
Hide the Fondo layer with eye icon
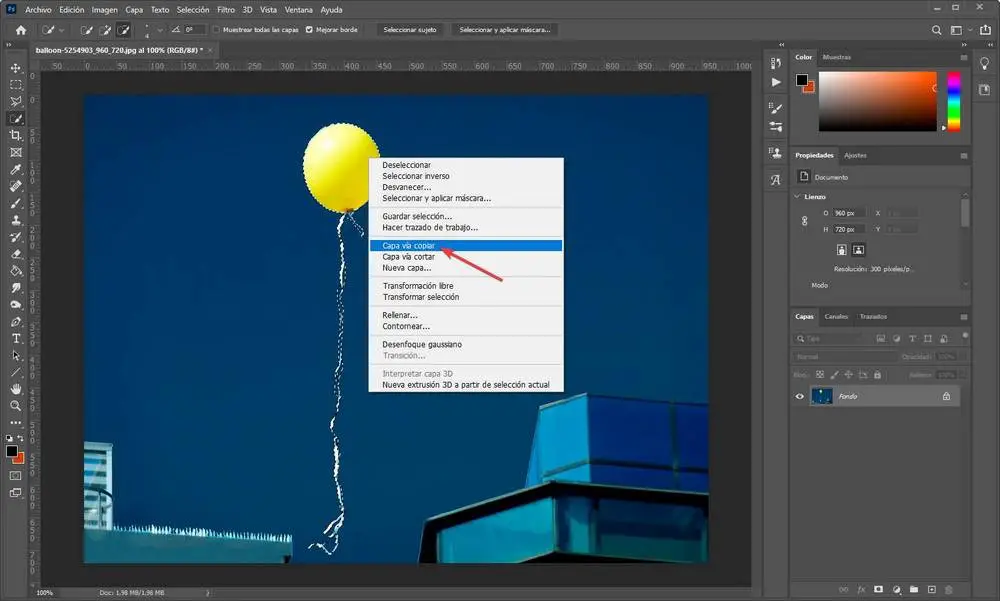799,396
